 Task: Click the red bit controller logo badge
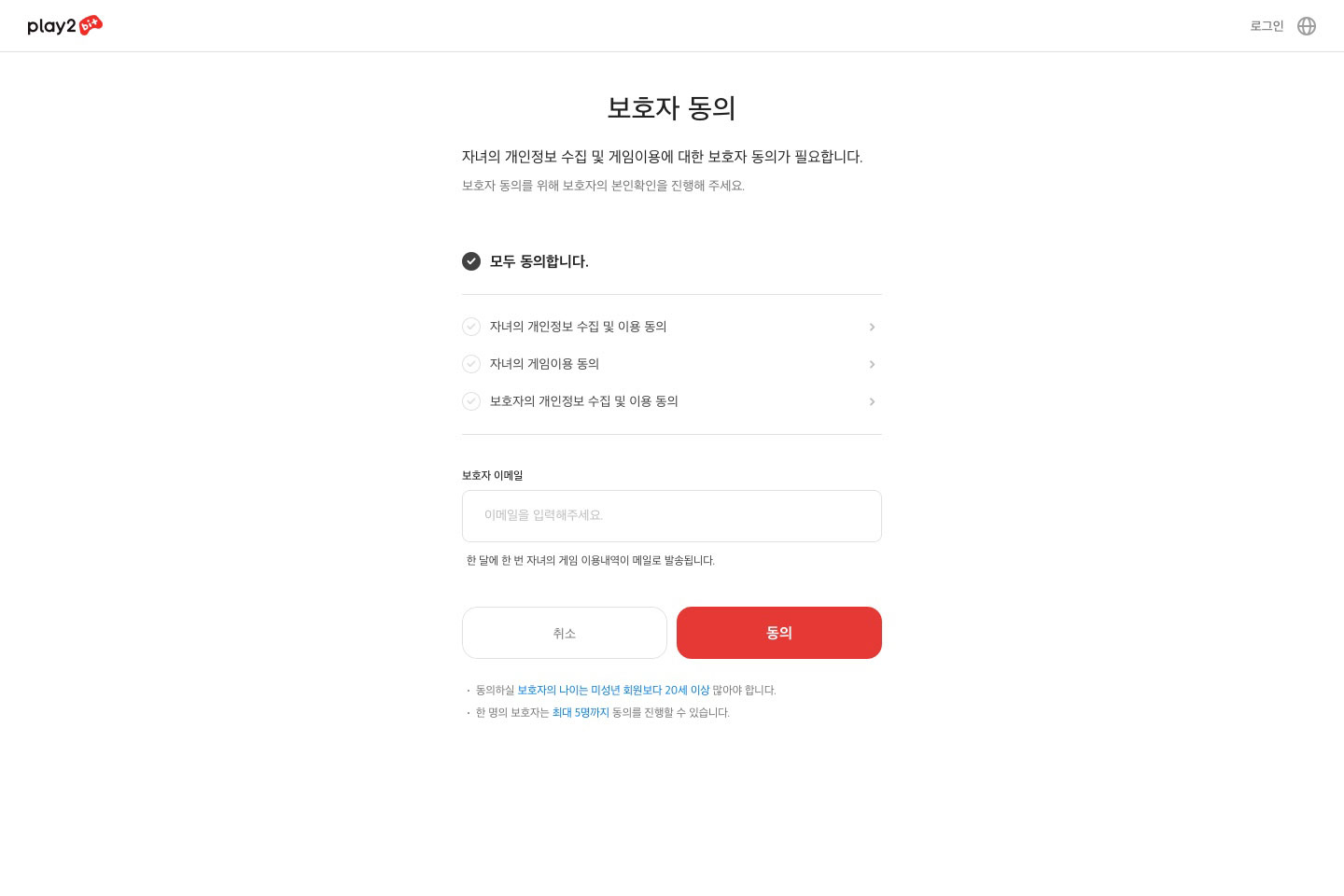[91, 24]
